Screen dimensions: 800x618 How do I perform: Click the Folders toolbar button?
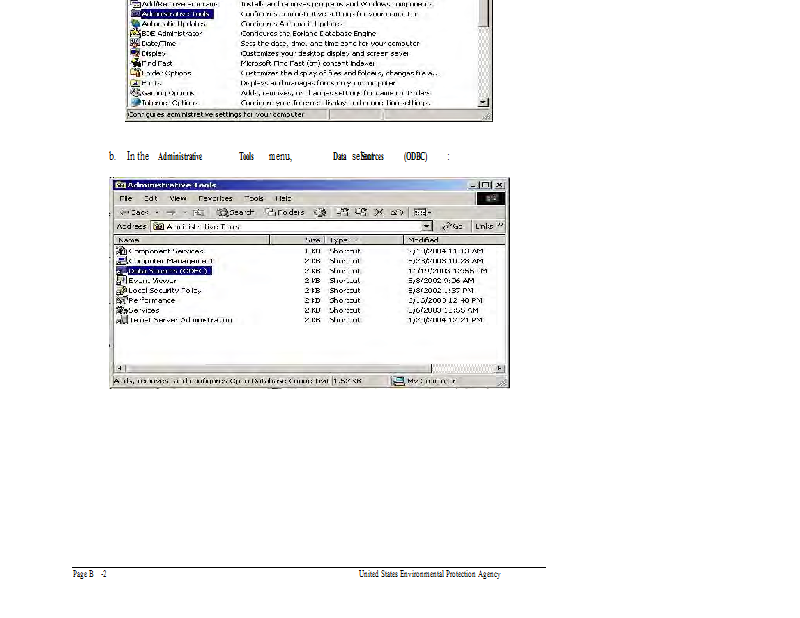coord(286,212)
